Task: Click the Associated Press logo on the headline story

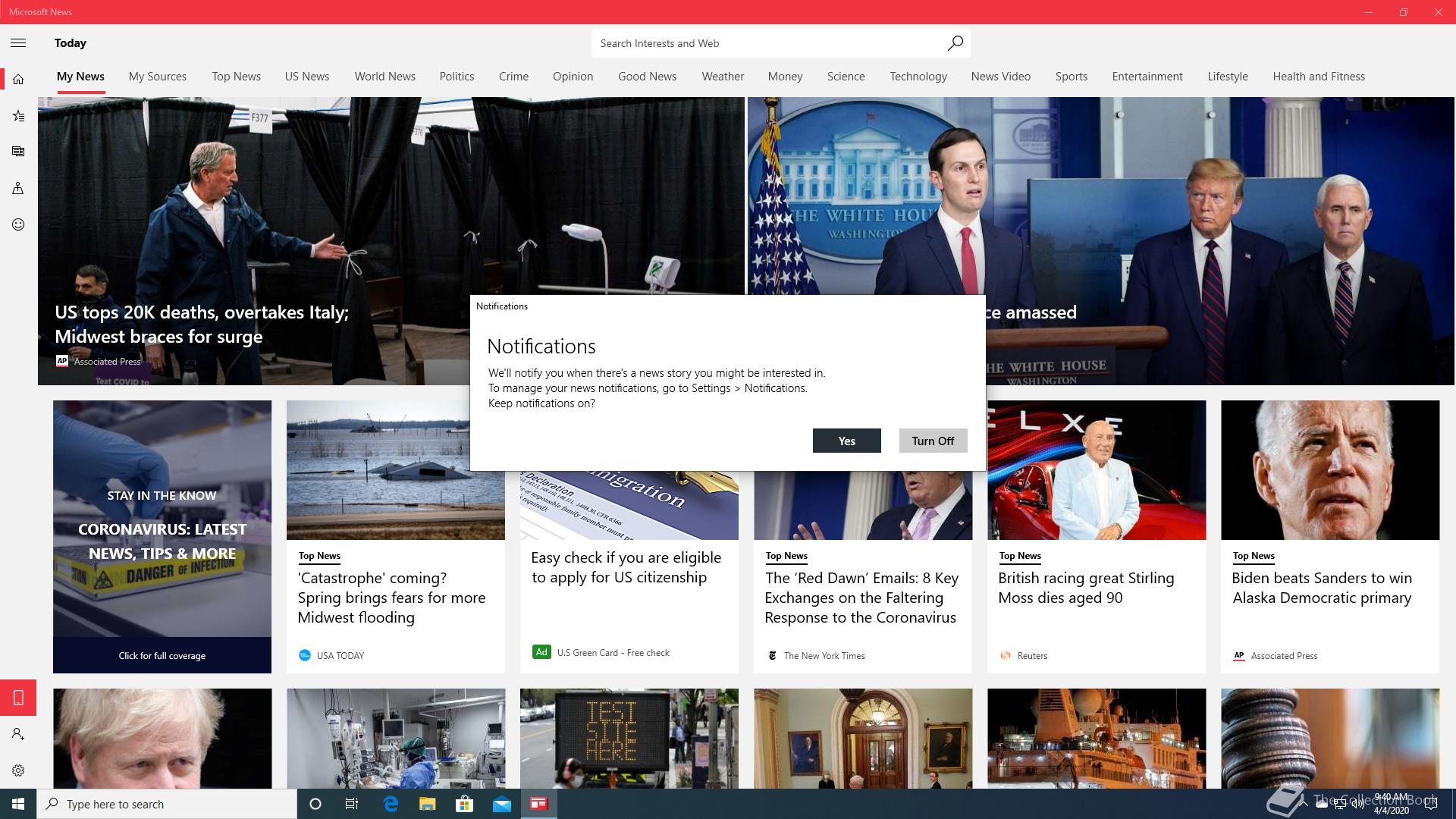Action: click(x=62, y=361)
